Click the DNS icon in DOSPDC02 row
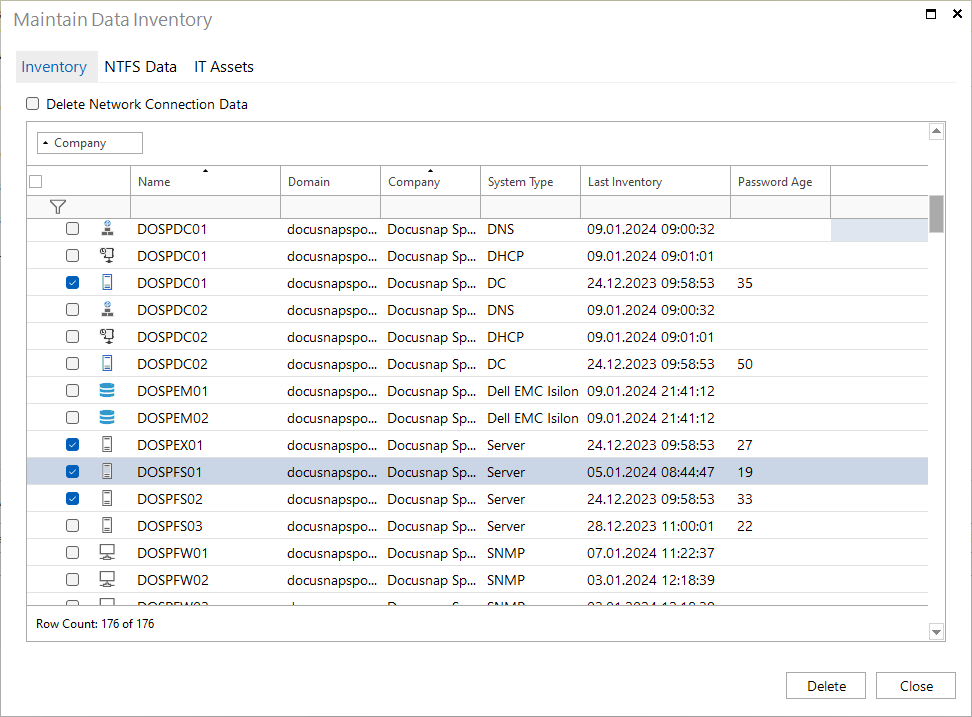 pyautogui.click(x=107, y=309)
